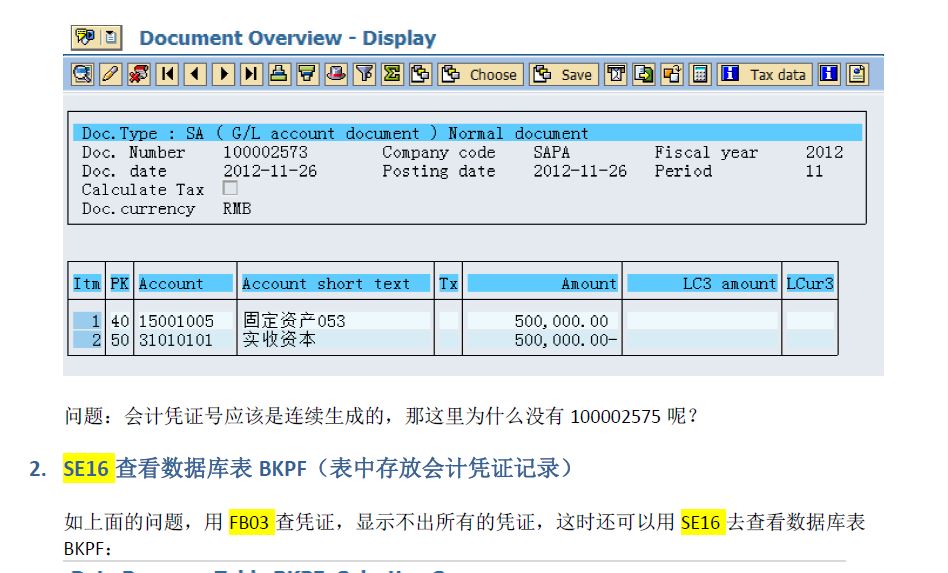The image size is (948, 573).
Task: Click the pencil change-document icon
Action: (x=111, y=74)
